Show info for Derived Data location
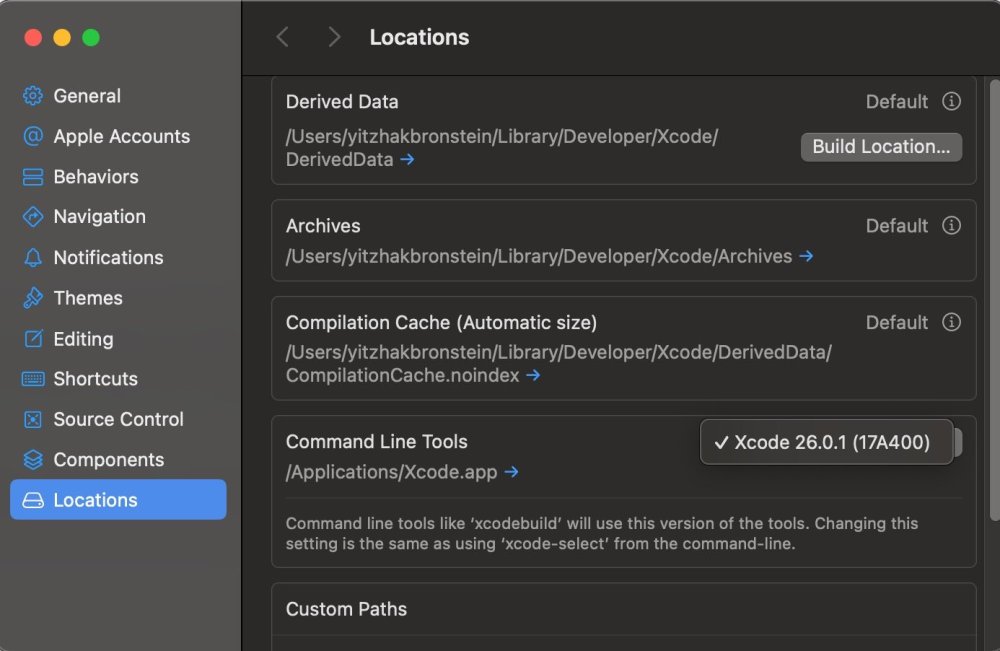The image size is (1000, 651). [951, 101]
